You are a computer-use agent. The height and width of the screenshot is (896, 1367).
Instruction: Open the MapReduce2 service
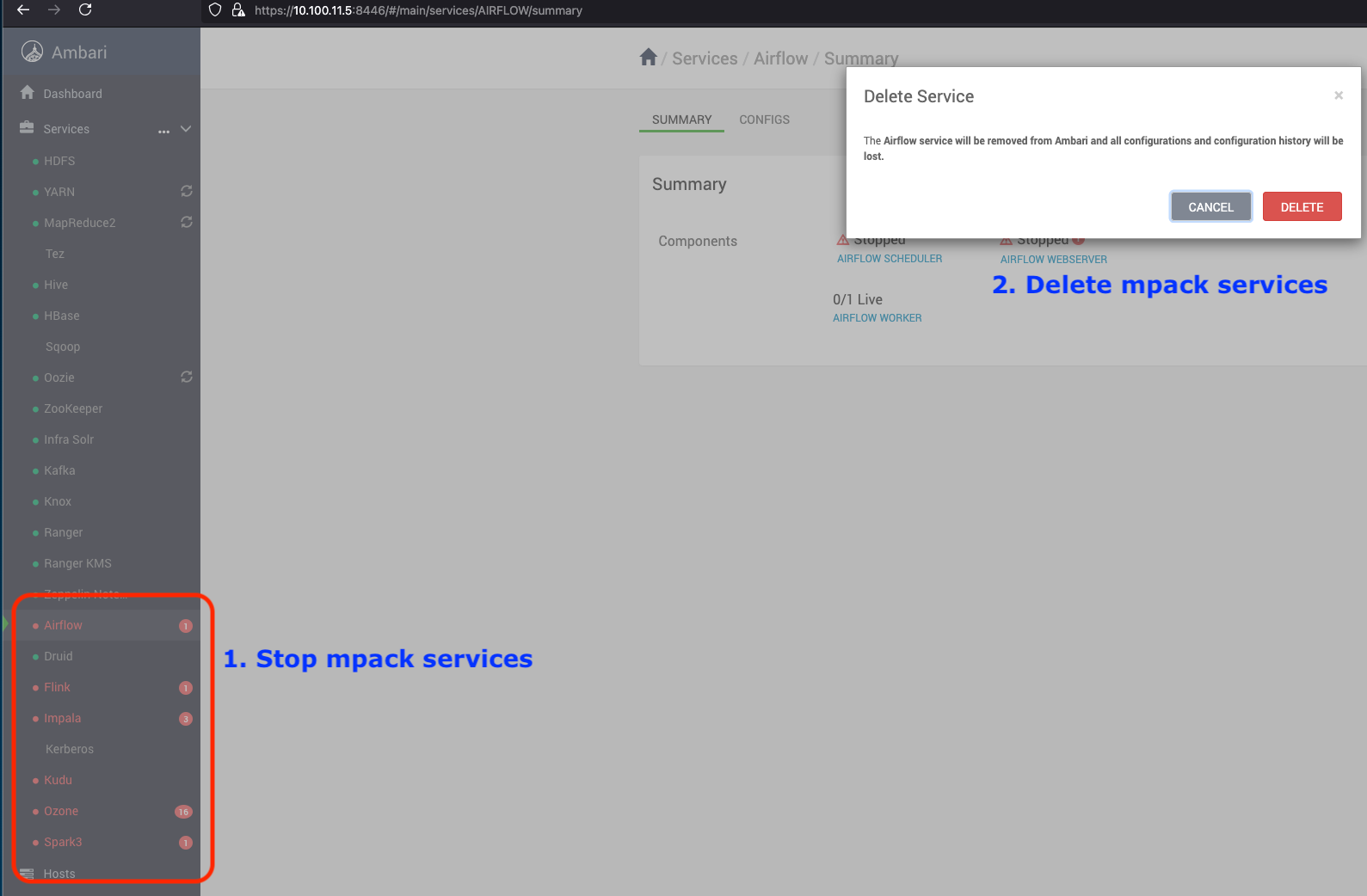(80, 223)
